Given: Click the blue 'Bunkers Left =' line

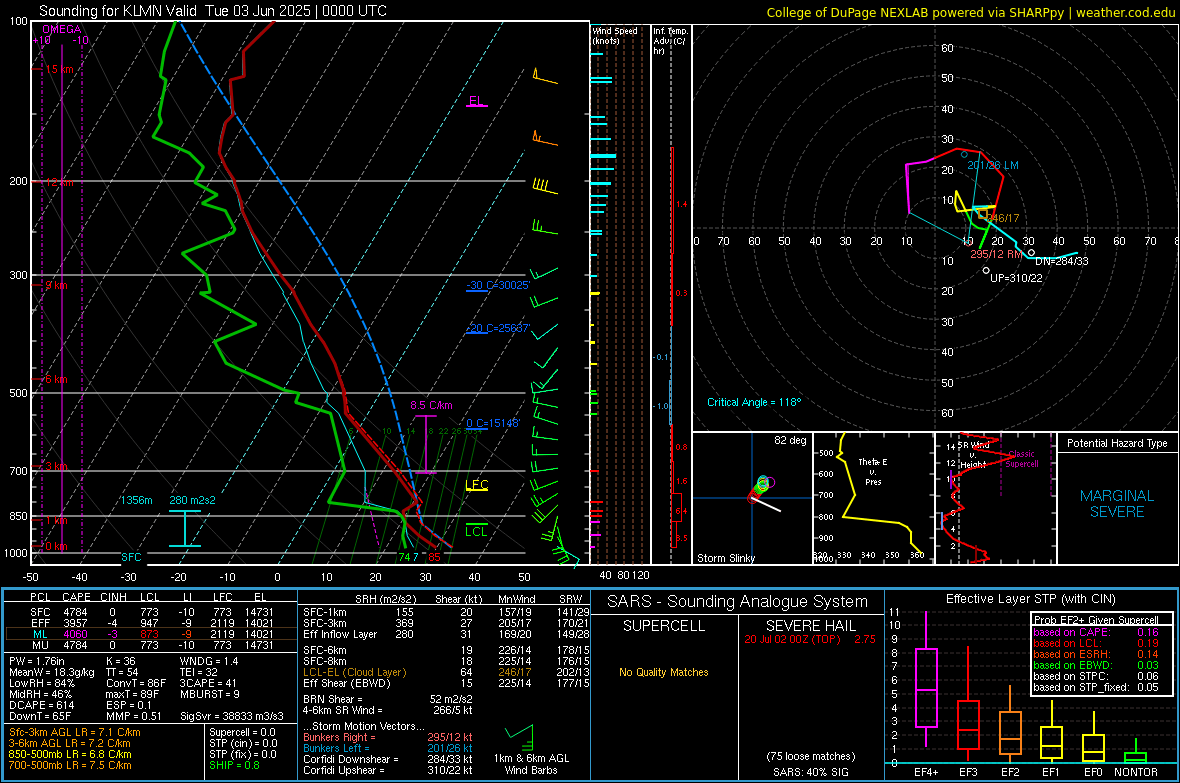Looking at the screenshot, I should (x=388, y=748).
